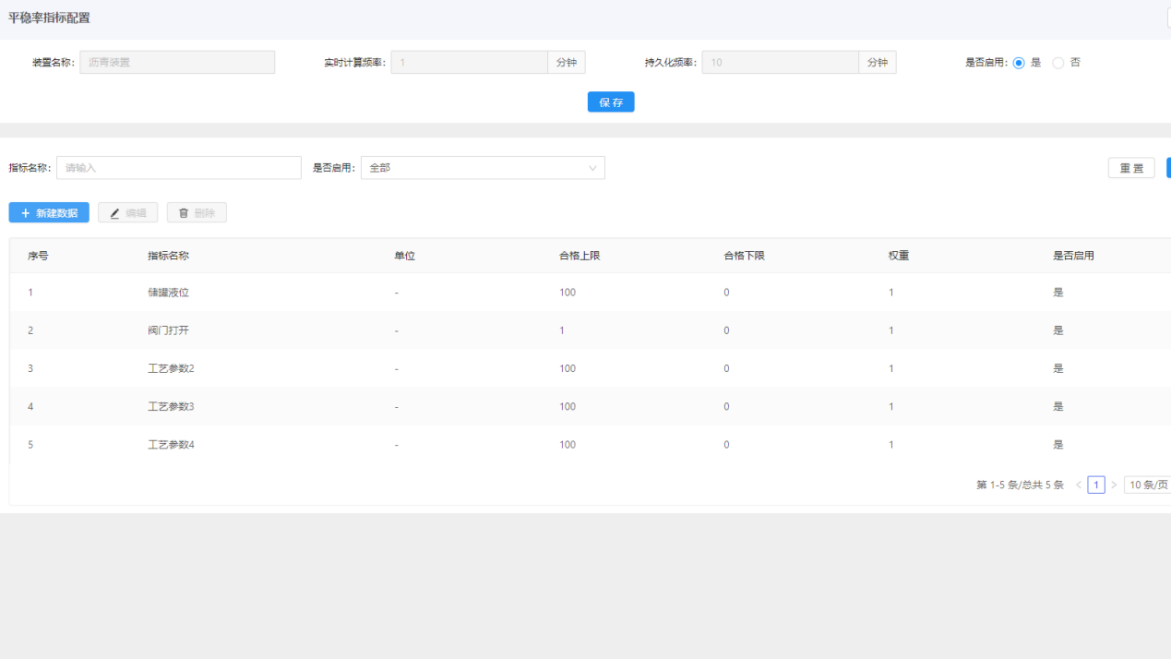Click the 保存 button

[x=610, y=102]
